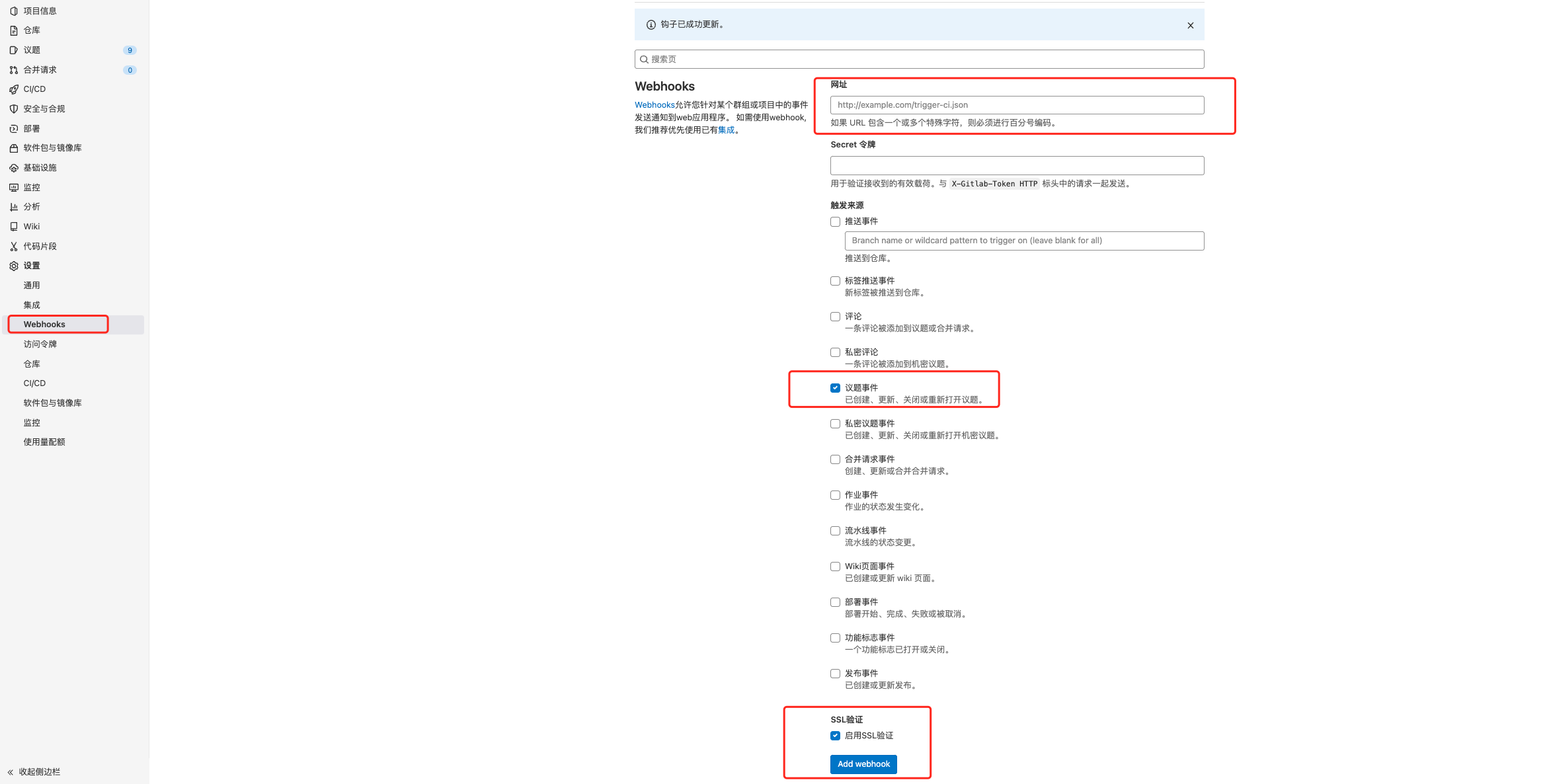This screenshot has width=1547, height=784.
Task: Click the webhook 网址 URL input field
Action: (1017, 104)
